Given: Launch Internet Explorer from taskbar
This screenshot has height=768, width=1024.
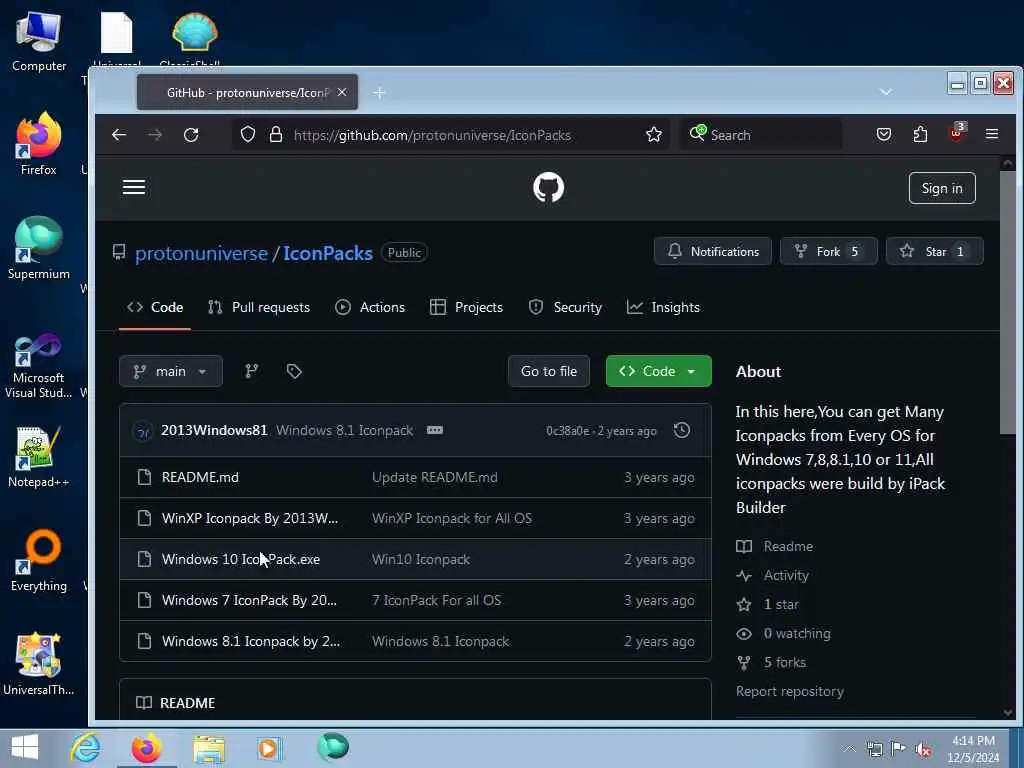Looking at the screenshot, I should (86, 748).
